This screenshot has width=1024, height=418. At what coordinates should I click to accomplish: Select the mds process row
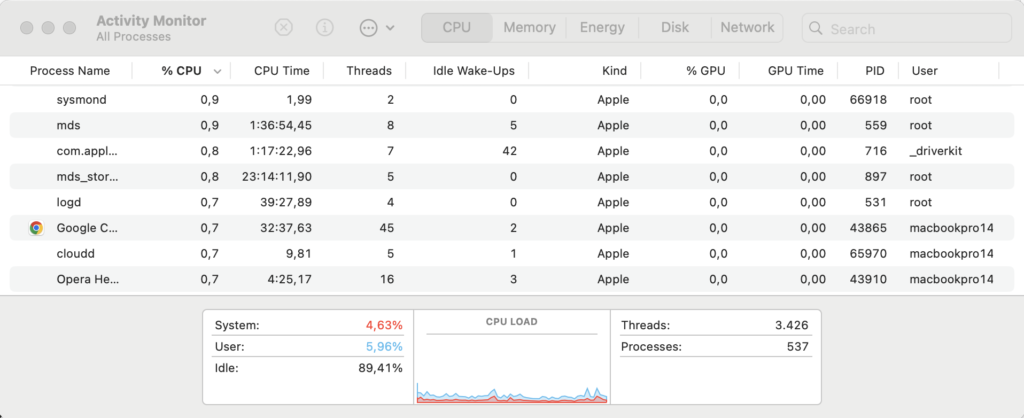(x=512, y=125)
